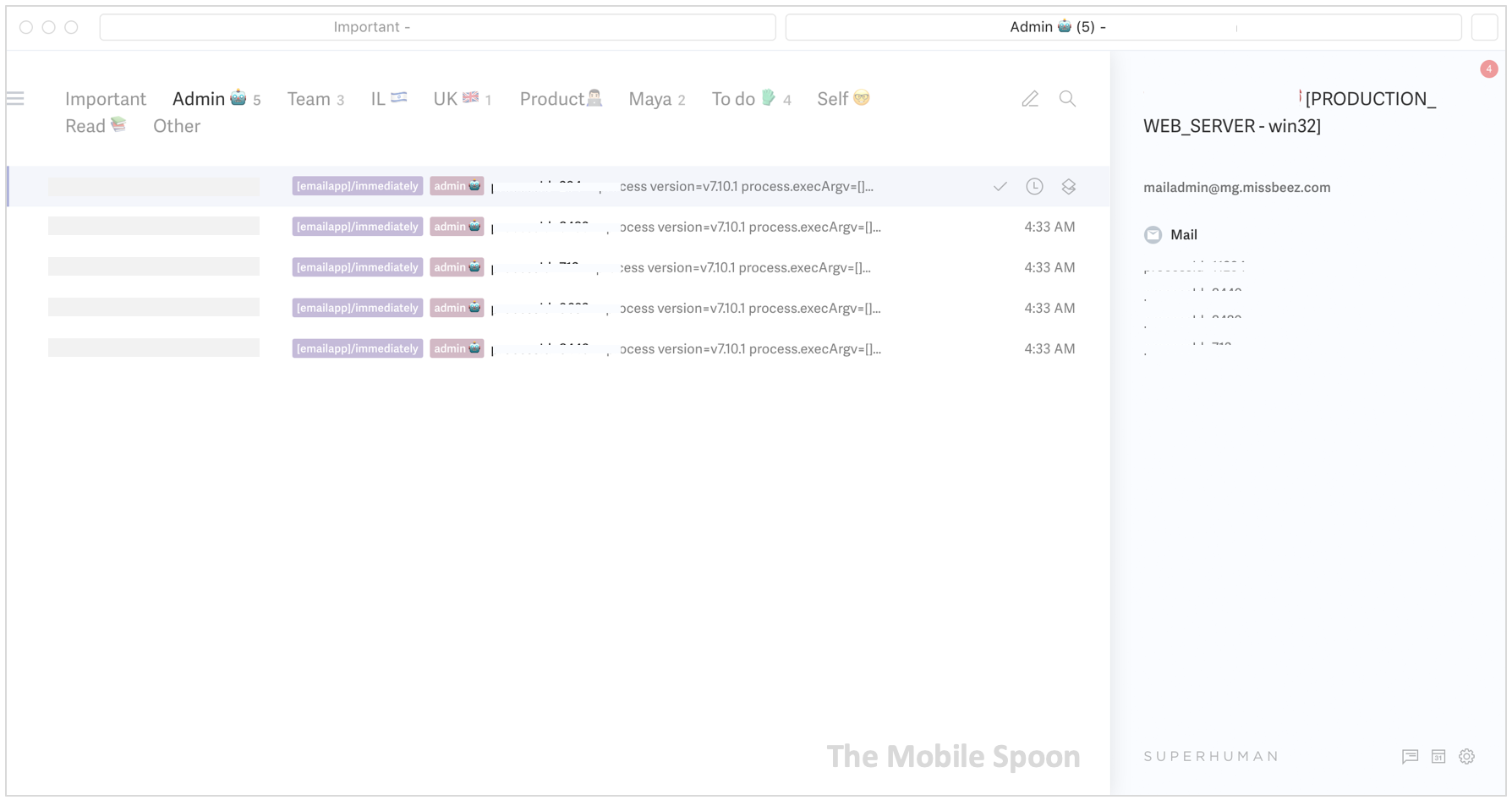Open the To do split tab
Image resolution: width=1512 pixels, height=800 pixels.
(751, 99)
